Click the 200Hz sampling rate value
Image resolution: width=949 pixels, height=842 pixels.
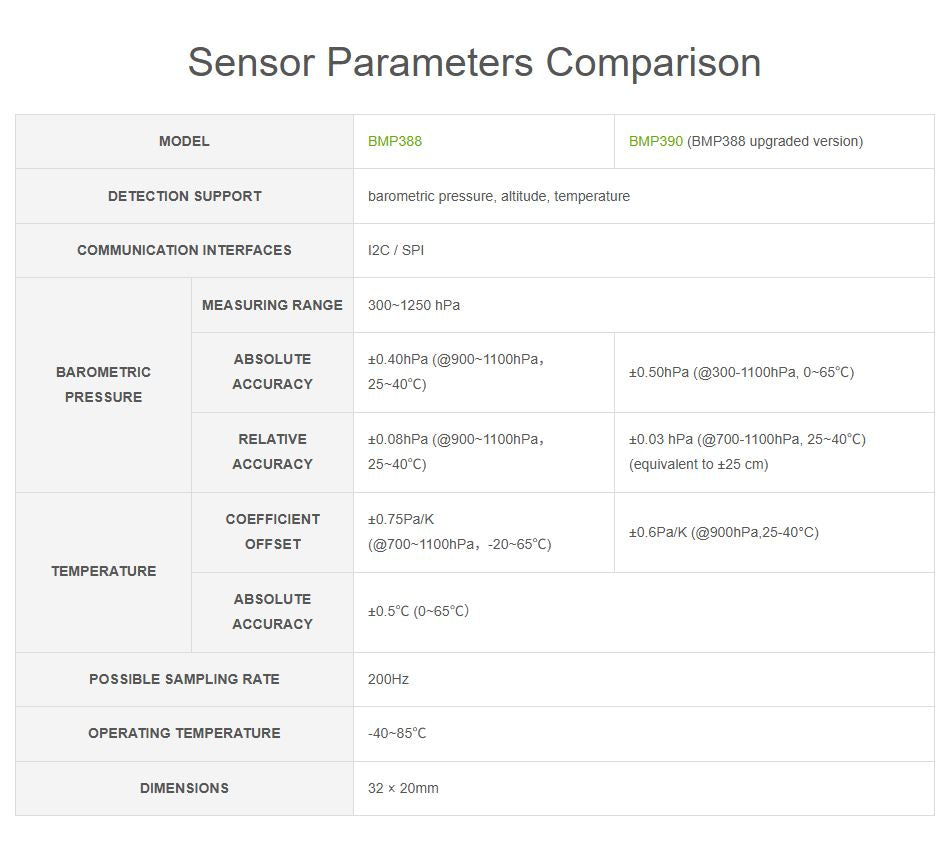tap(388, 679)
